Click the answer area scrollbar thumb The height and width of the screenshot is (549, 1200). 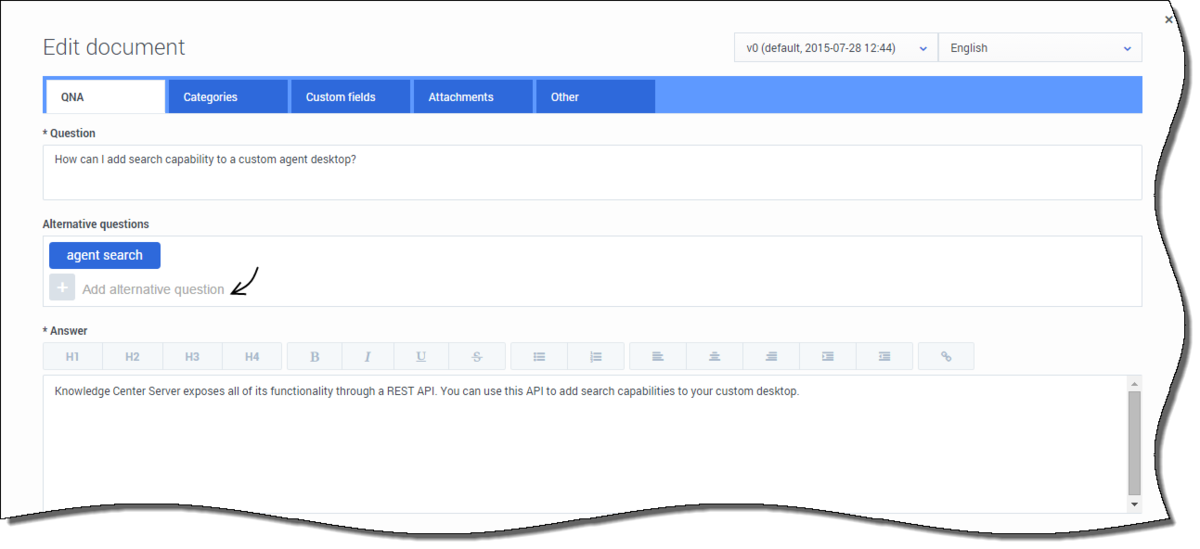[1134, 443]
